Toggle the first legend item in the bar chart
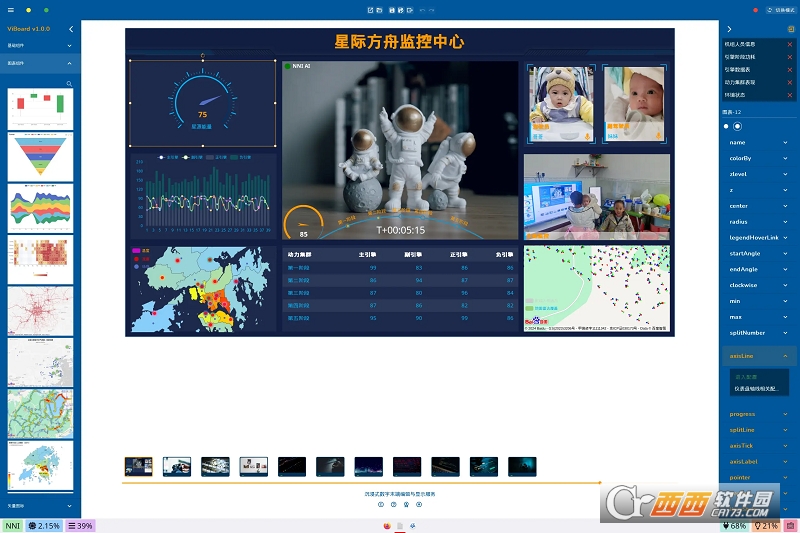Viewport: 800px width, 533px height. click(168, 157)
